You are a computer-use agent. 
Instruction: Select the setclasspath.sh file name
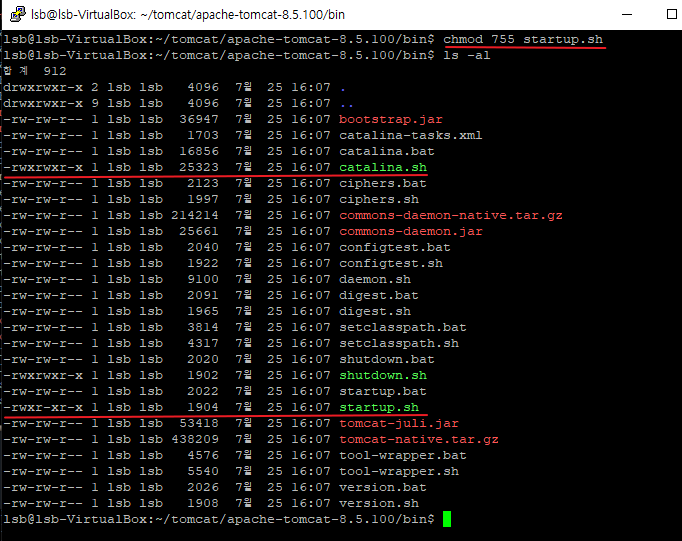pos(399,343)
